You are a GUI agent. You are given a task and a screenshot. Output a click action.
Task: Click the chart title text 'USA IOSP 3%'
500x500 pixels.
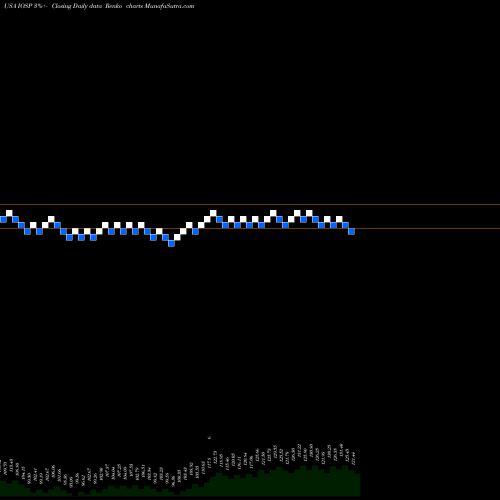(x=23, y=6)
